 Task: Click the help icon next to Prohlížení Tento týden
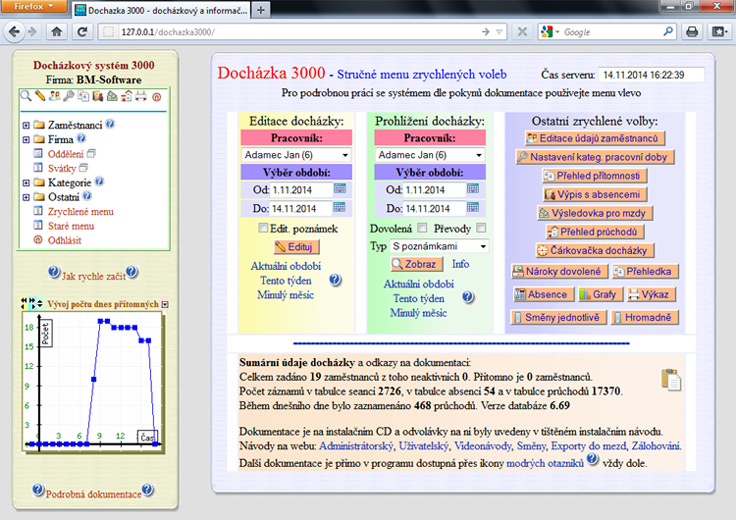468,297
